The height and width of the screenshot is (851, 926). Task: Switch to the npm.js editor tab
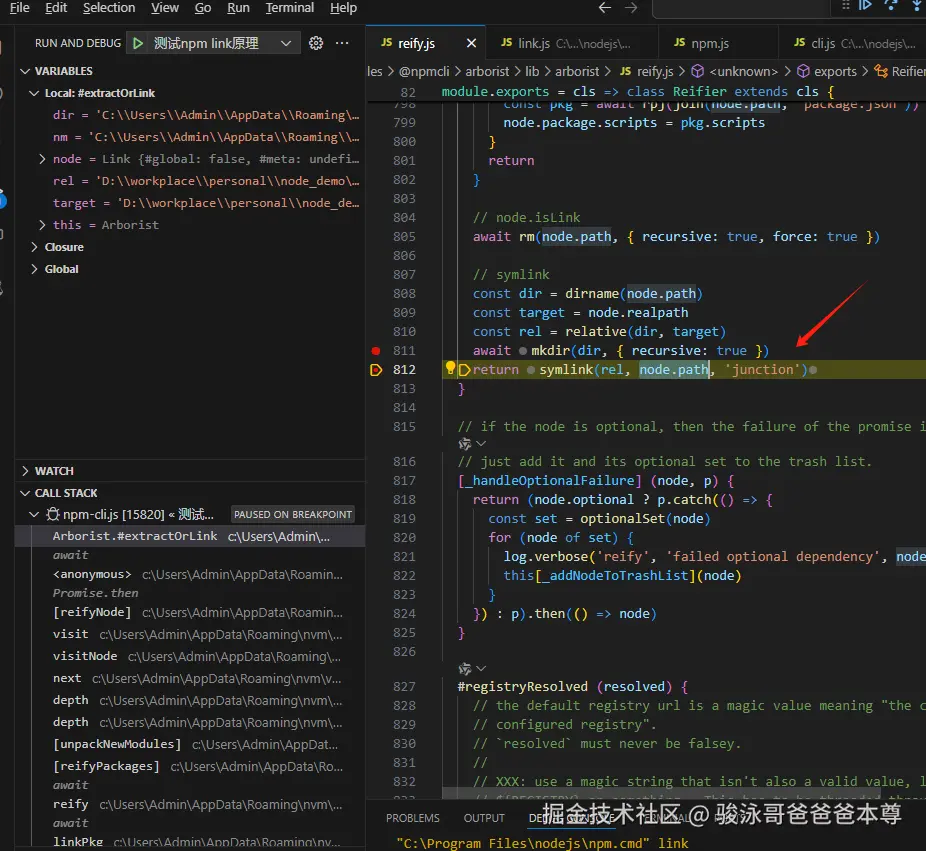pos(701,44)
